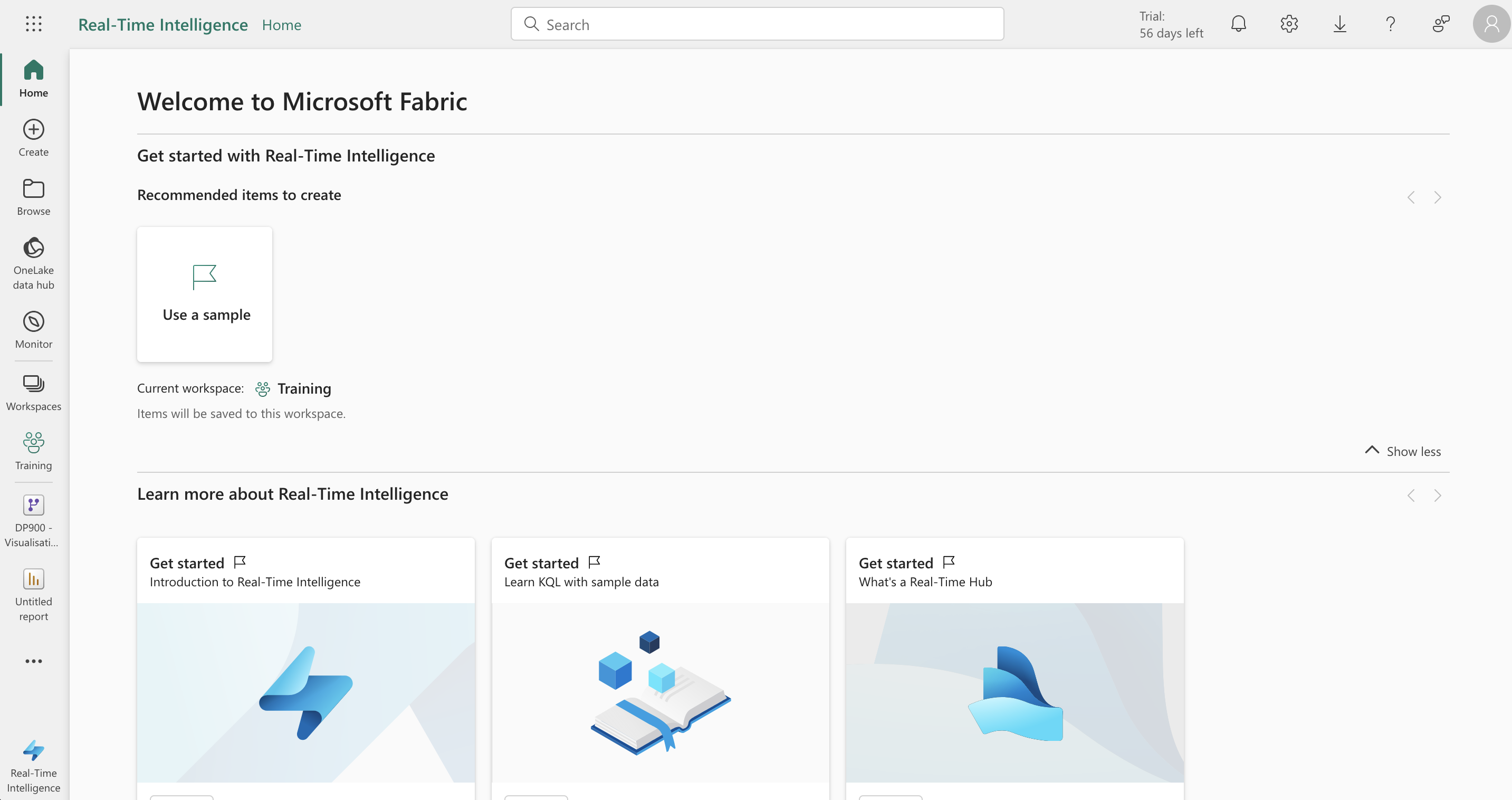Image resolution: width=1512 pixels, height=800 pixels.
Task: Open the user account avatar
Action: pyautogui.click(x=1491, y=24)
